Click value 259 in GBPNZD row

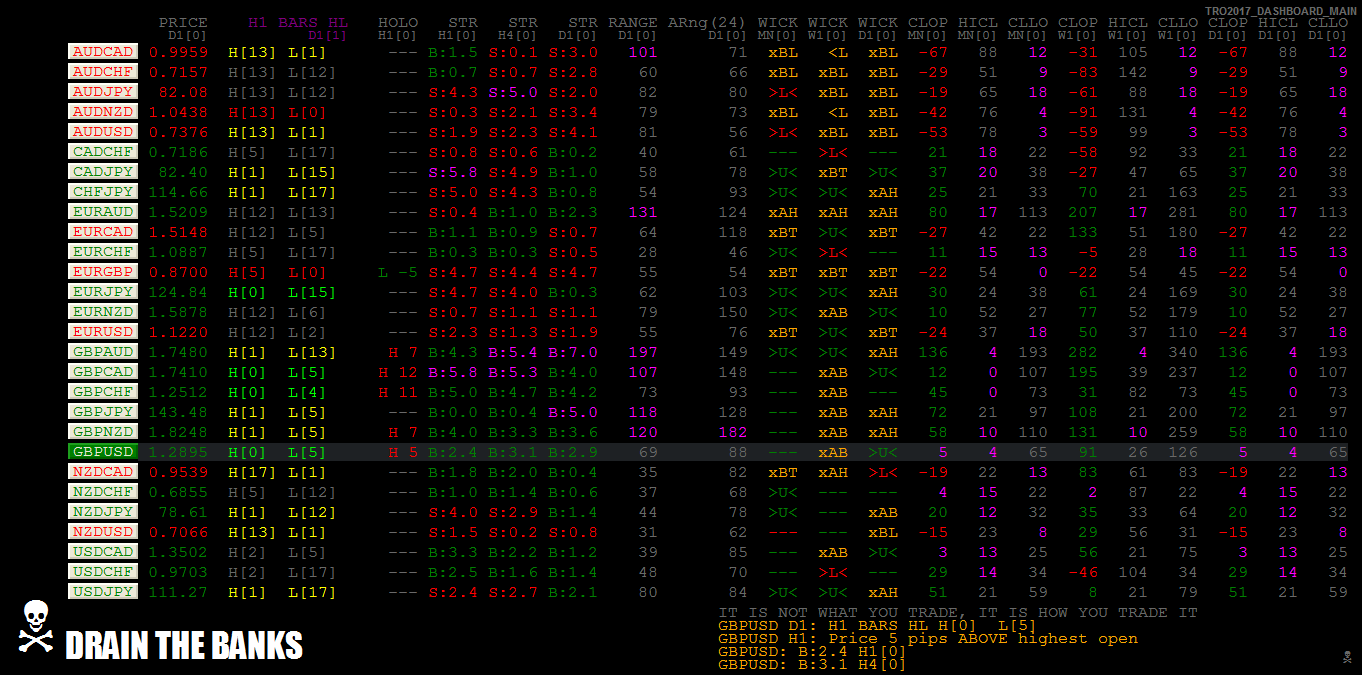(1183, 432)
